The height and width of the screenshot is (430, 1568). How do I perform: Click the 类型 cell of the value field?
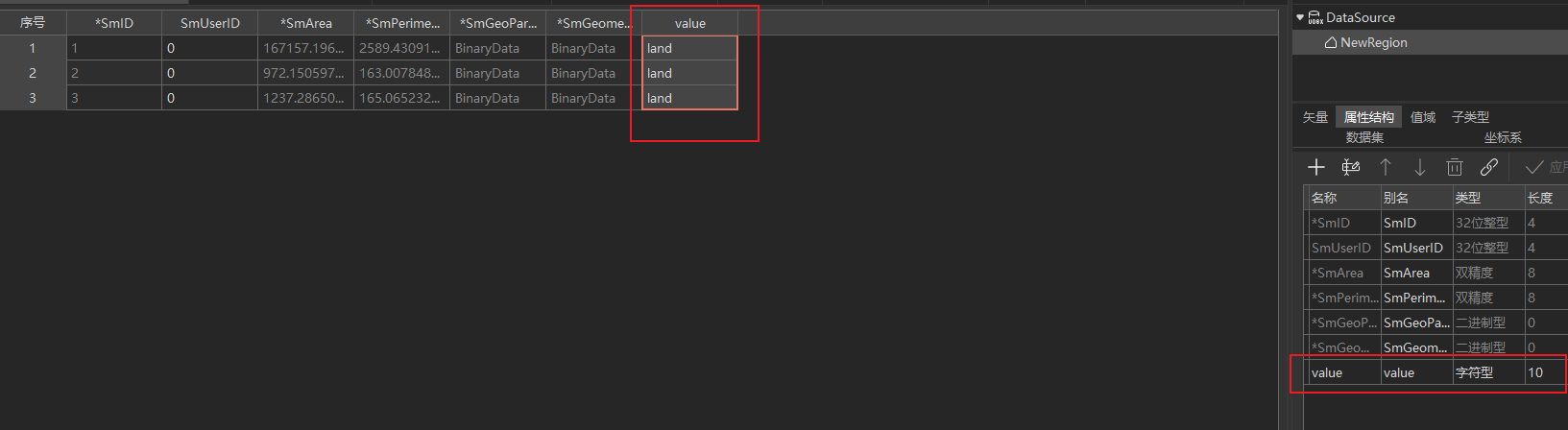tap(1487, 372)
